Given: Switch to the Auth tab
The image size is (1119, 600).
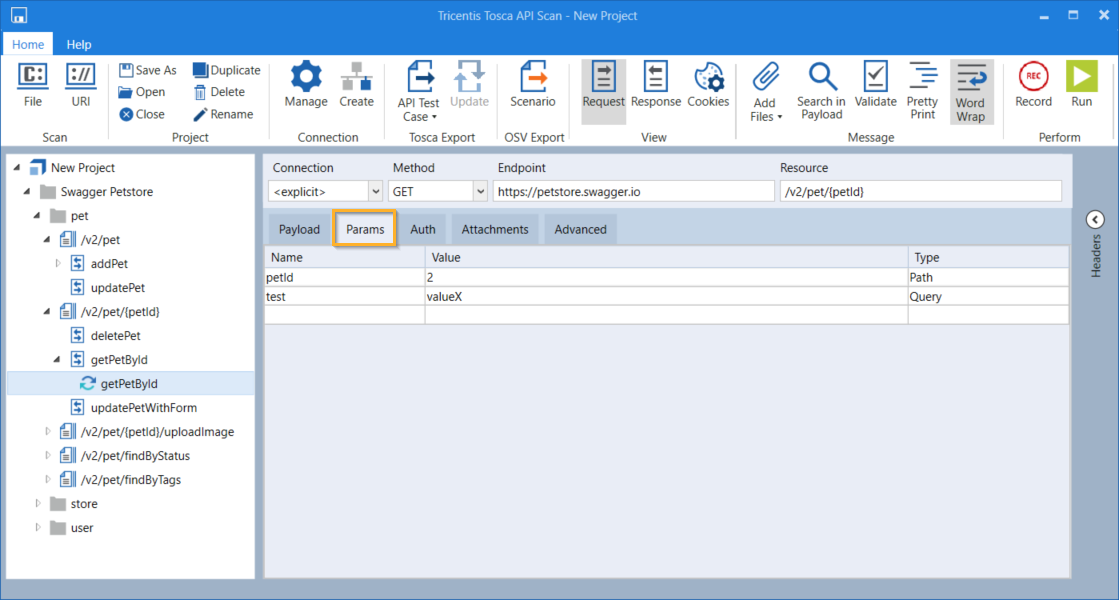Looking at the screenshot, I should 423,229.
